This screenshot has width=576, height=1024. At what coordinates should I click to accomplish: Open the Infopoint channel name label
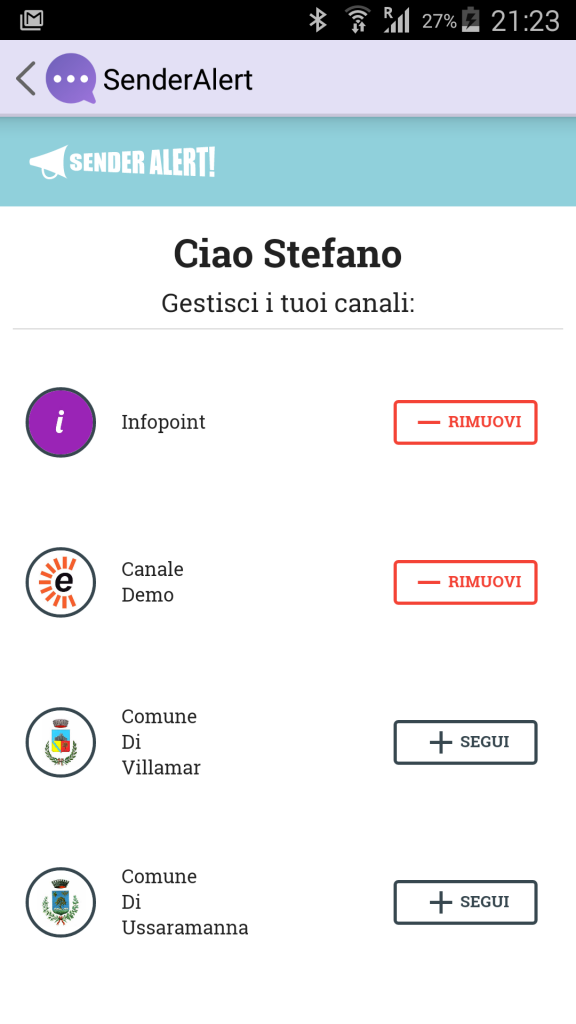pos(163,422)
